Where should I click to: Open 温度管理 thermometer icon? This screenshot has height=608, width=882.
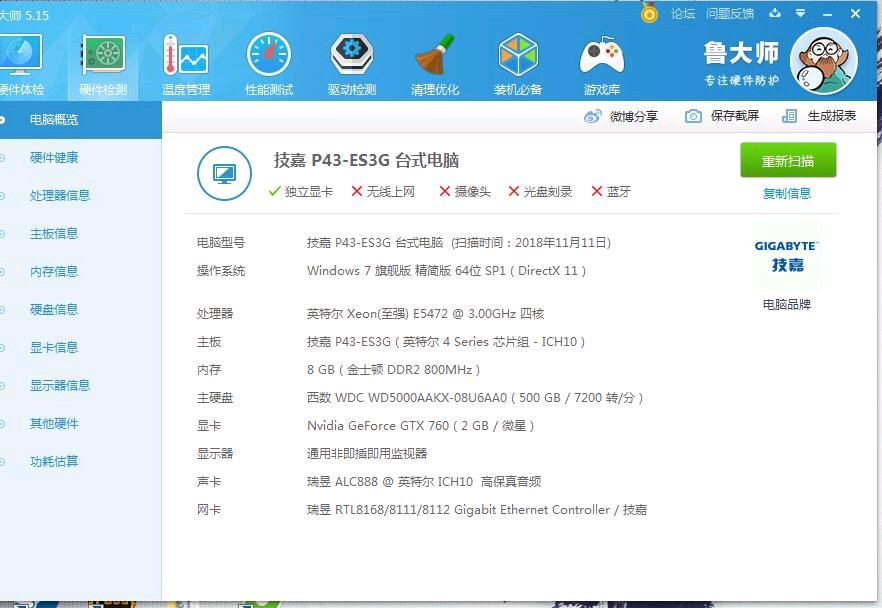click(186, 55)
